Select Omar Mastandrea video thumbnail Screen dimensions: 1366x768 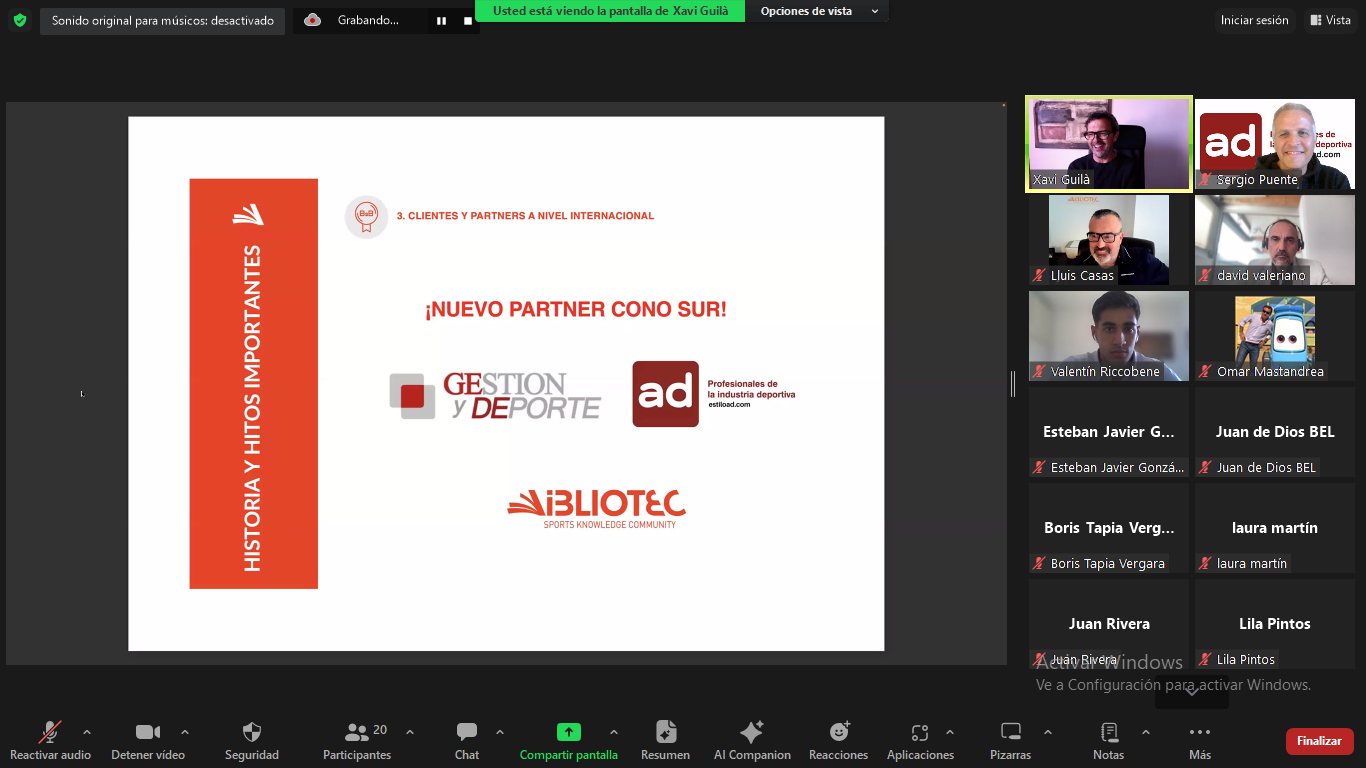(x=1275, y=336)
